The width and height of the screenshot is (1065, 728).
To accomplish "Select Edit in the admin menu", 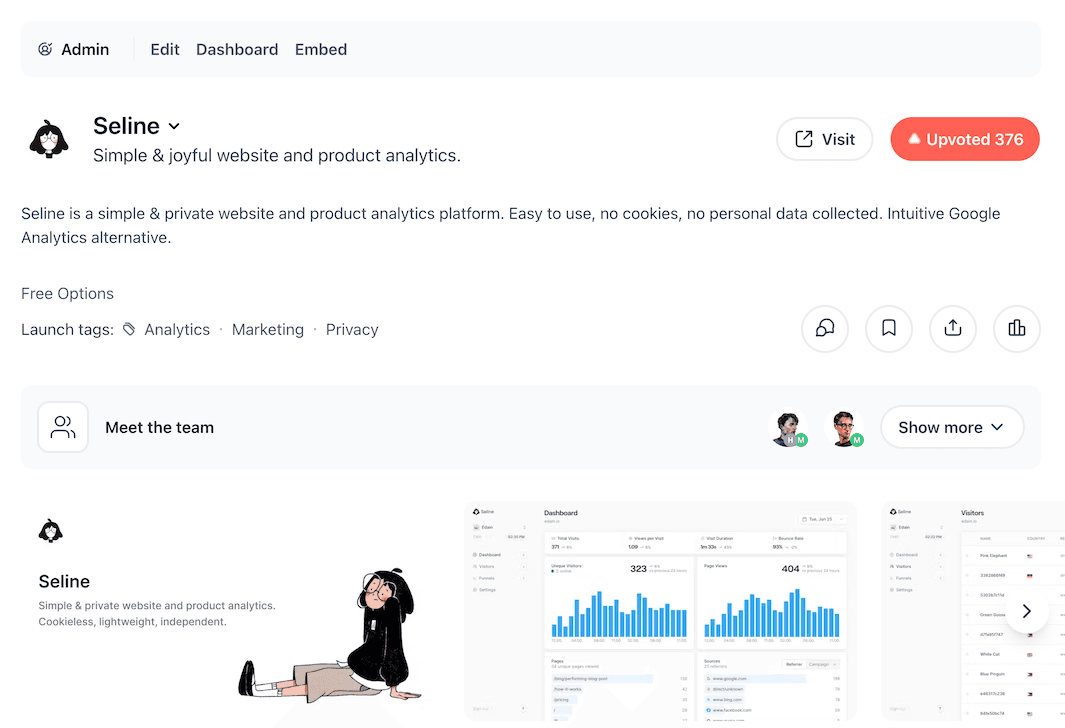I will click(164, 48).
